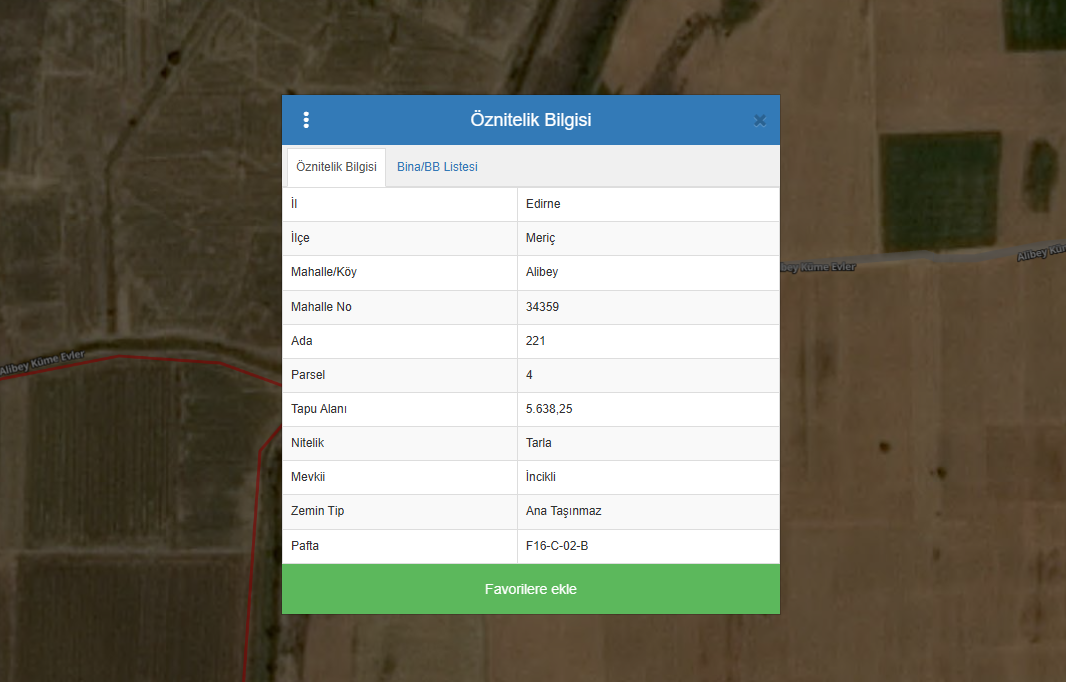Click the Ada value 221
Screen dimensions: 1066x682
535,341
